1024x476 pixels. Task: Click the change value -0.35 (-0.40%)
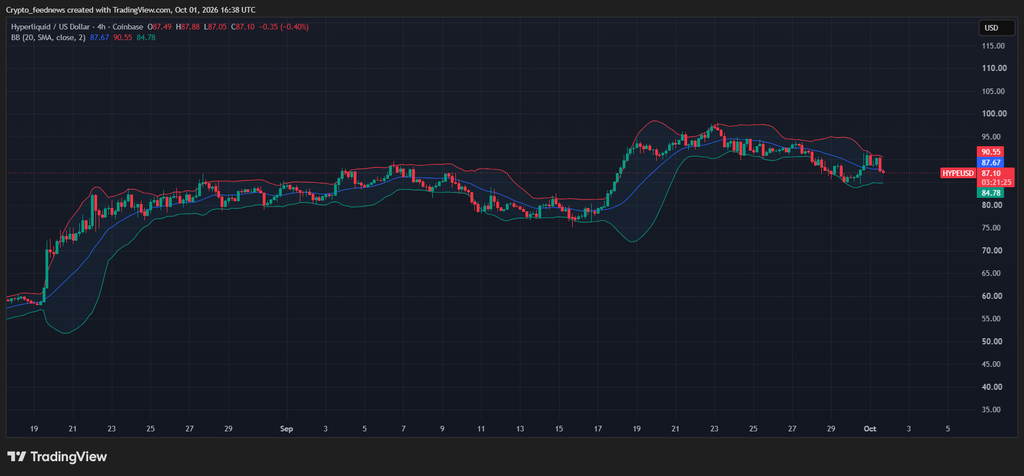coord(284,27)
